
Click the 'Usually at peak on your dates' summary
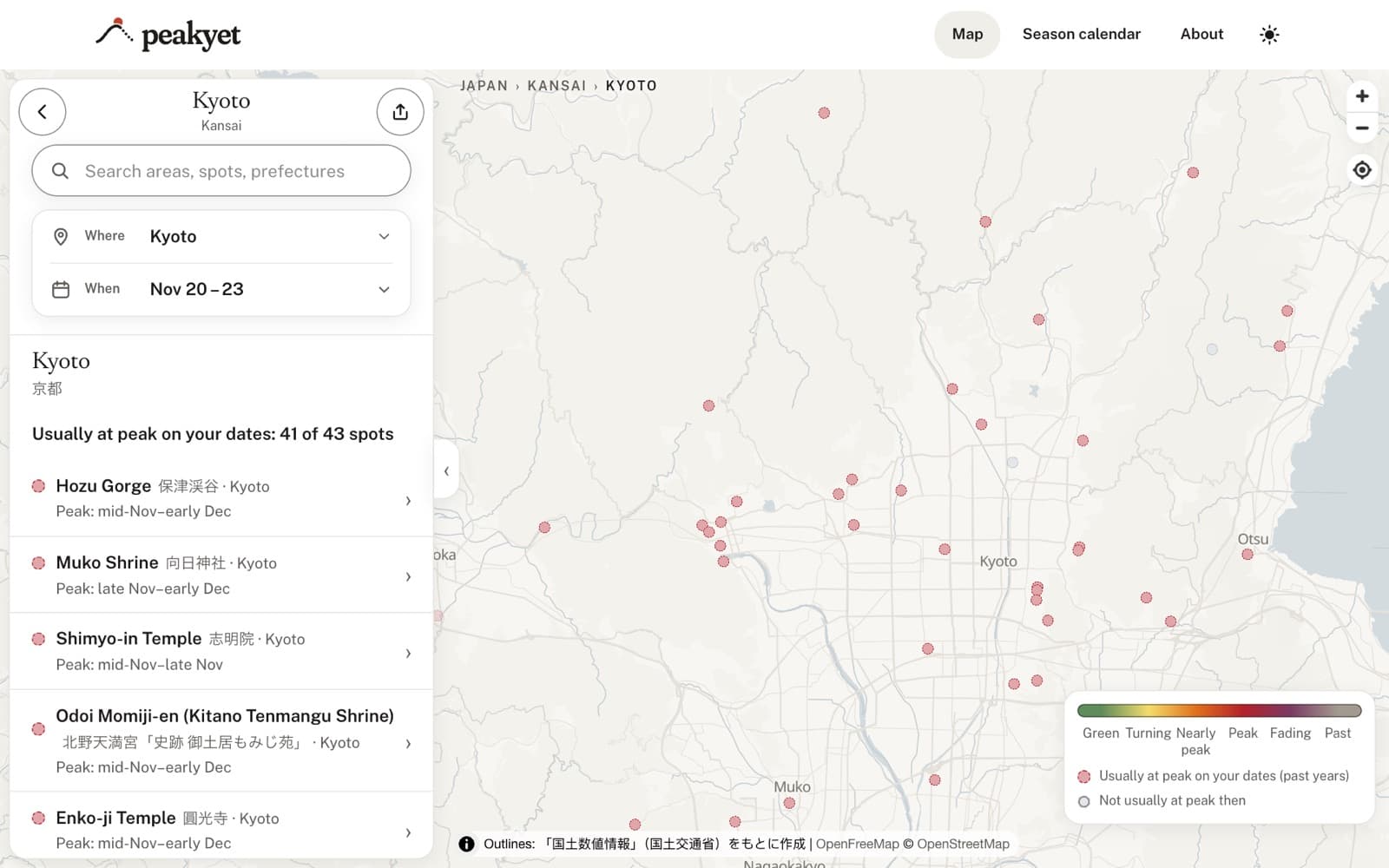click(213, 434)
